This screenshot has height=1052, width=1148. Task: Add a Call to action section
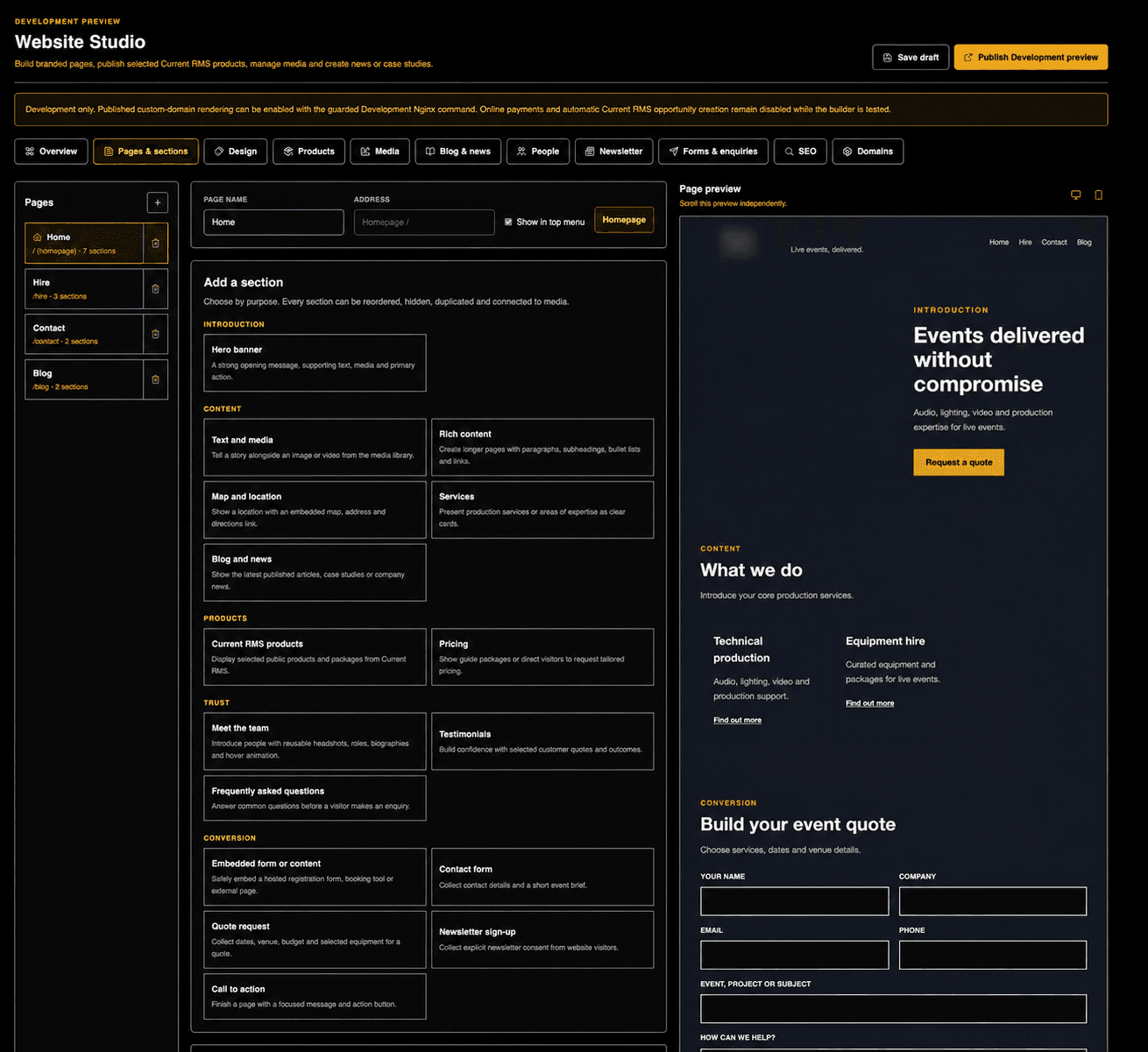315,996
